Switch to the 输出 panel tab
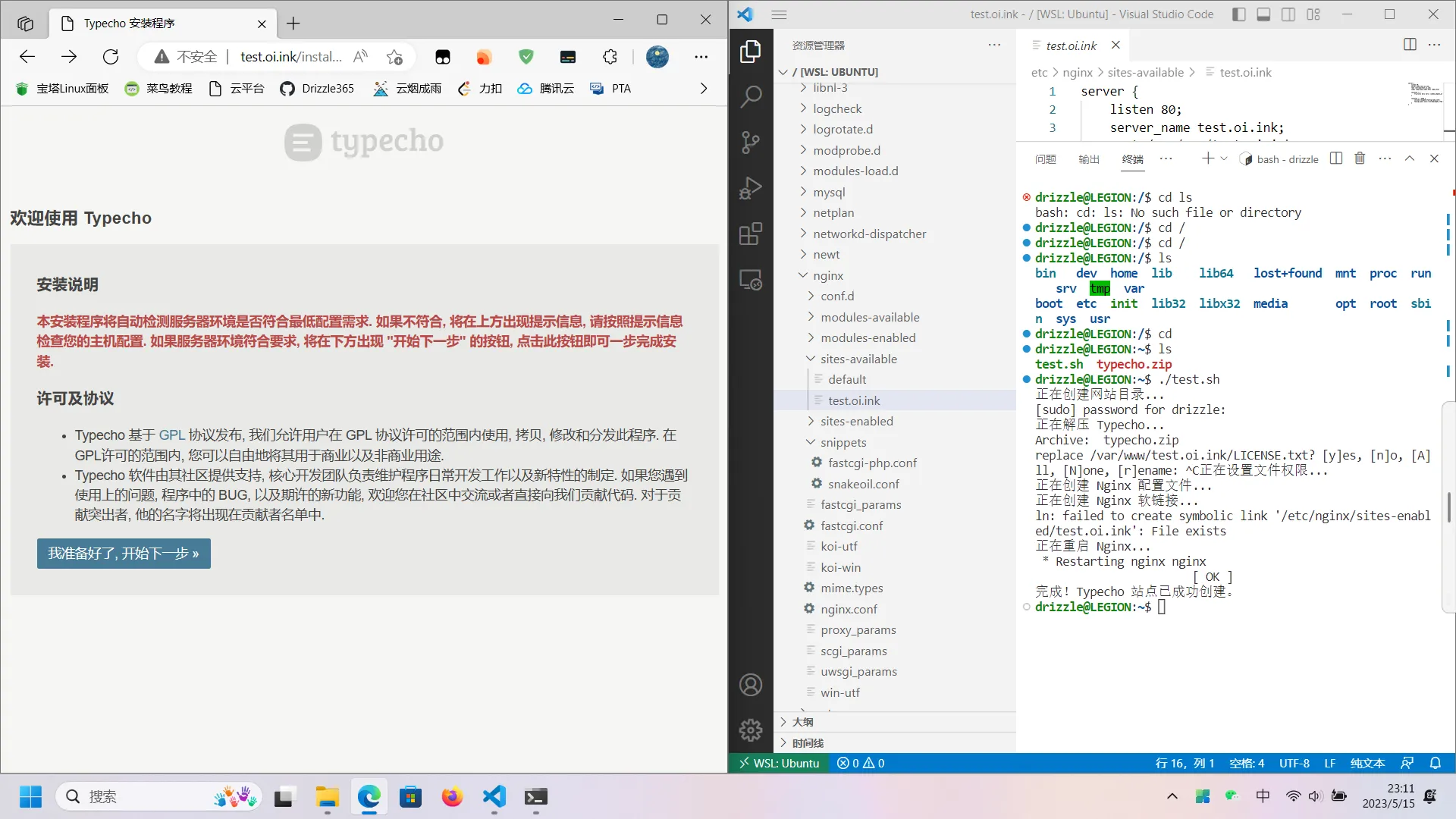 tap(1088, 159)
